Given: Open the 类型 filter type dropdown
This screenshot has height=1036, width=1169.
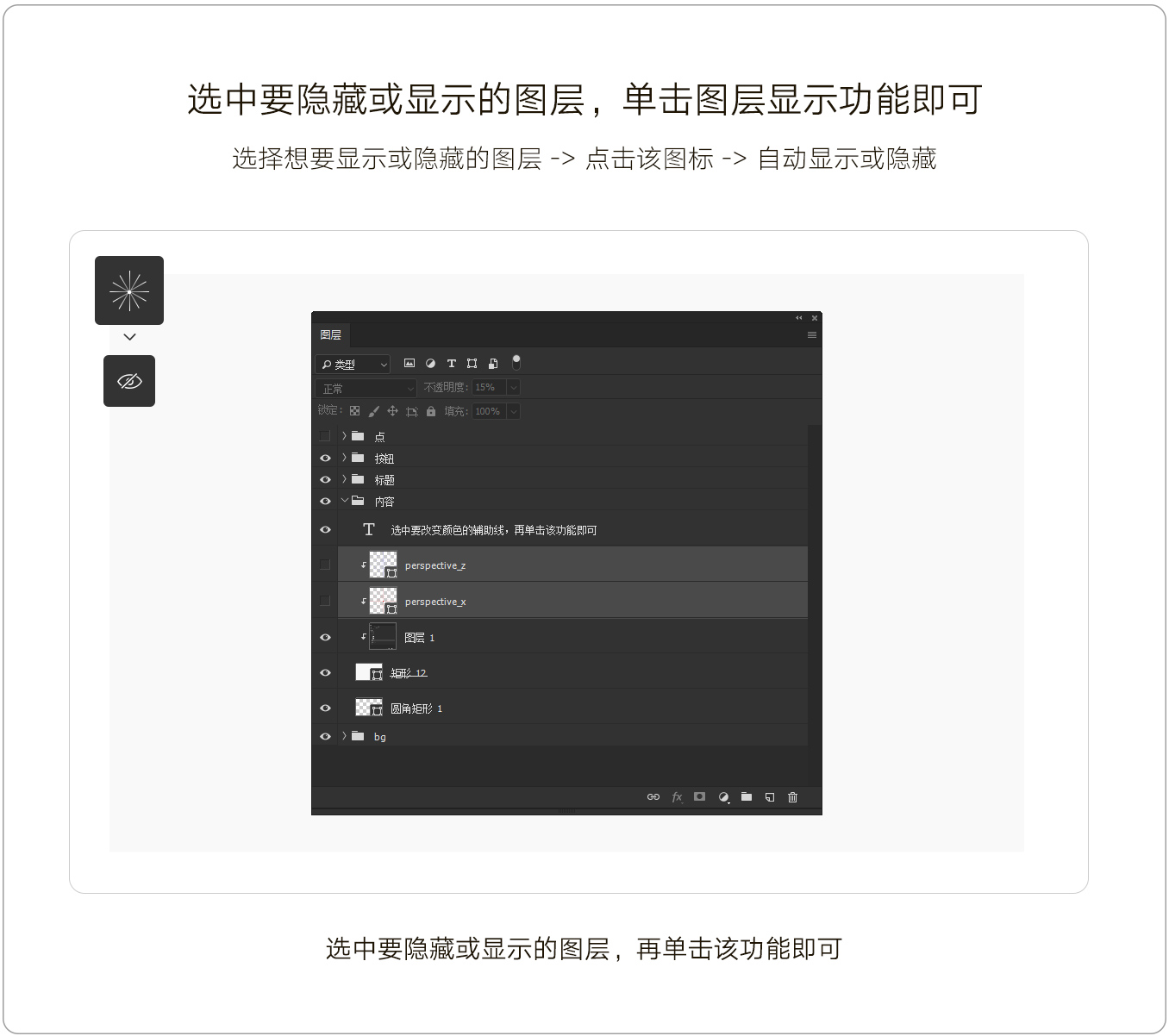Looking at the screenshot, I should [x=353, y=365].
